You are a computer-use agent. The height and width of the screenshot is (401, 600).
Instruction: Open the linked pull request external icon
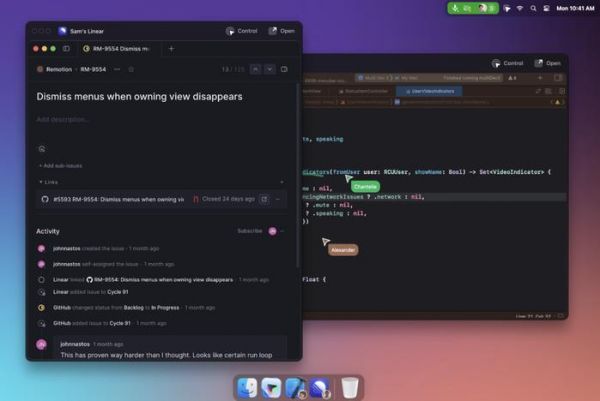tap(264, 199)
